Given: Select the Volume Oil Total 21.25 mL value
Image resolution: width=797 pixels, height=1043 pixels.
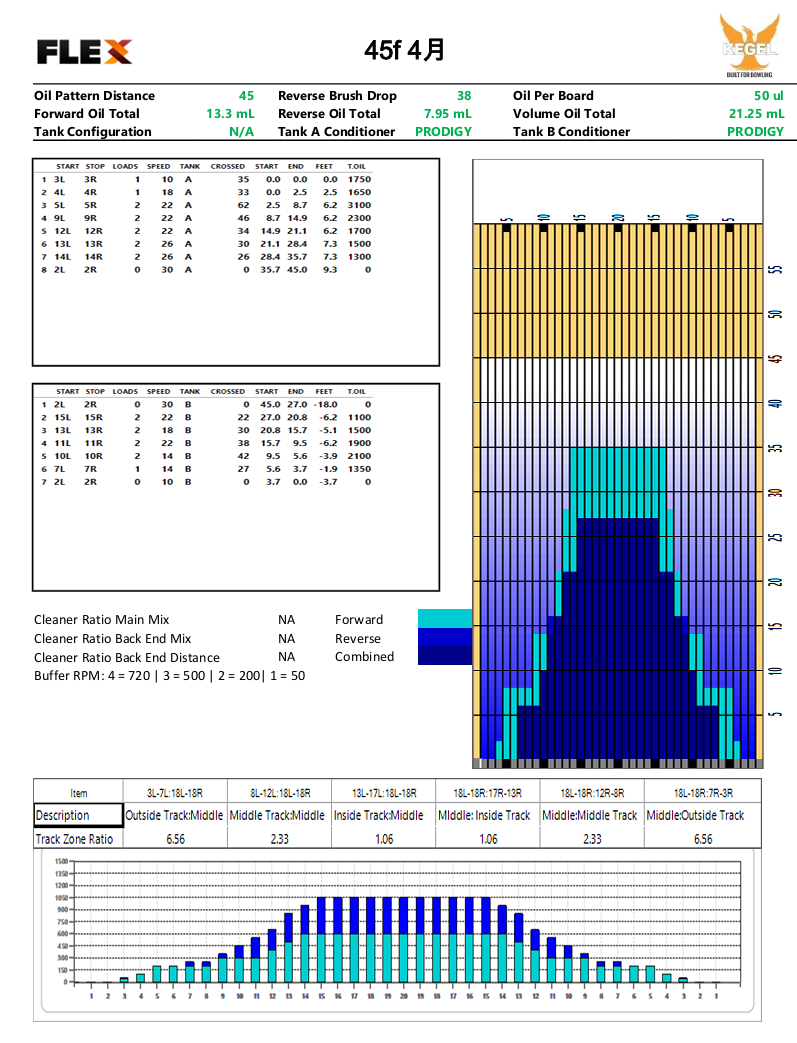Looking at the screenshot, I should [x=755, y=114].
